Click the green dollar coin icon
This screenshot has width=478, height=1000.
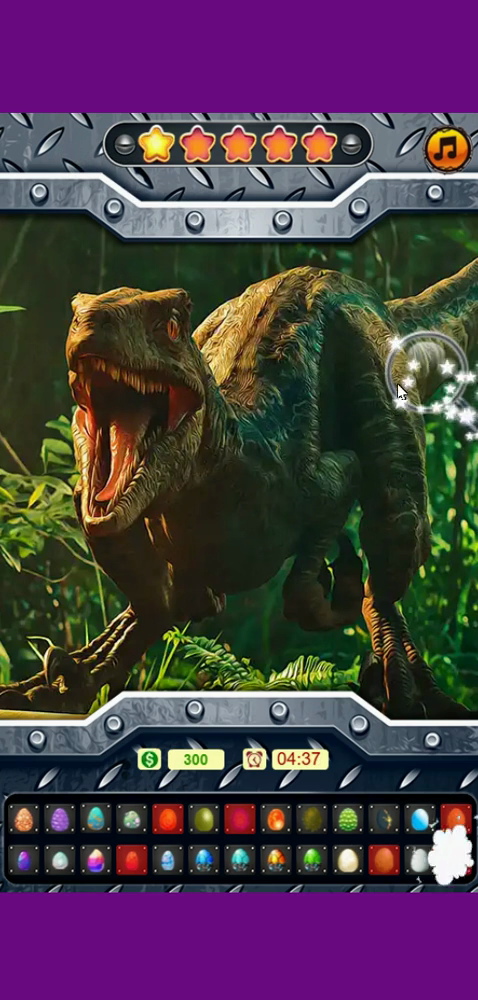pyautogui.click(x=149, y=759)
